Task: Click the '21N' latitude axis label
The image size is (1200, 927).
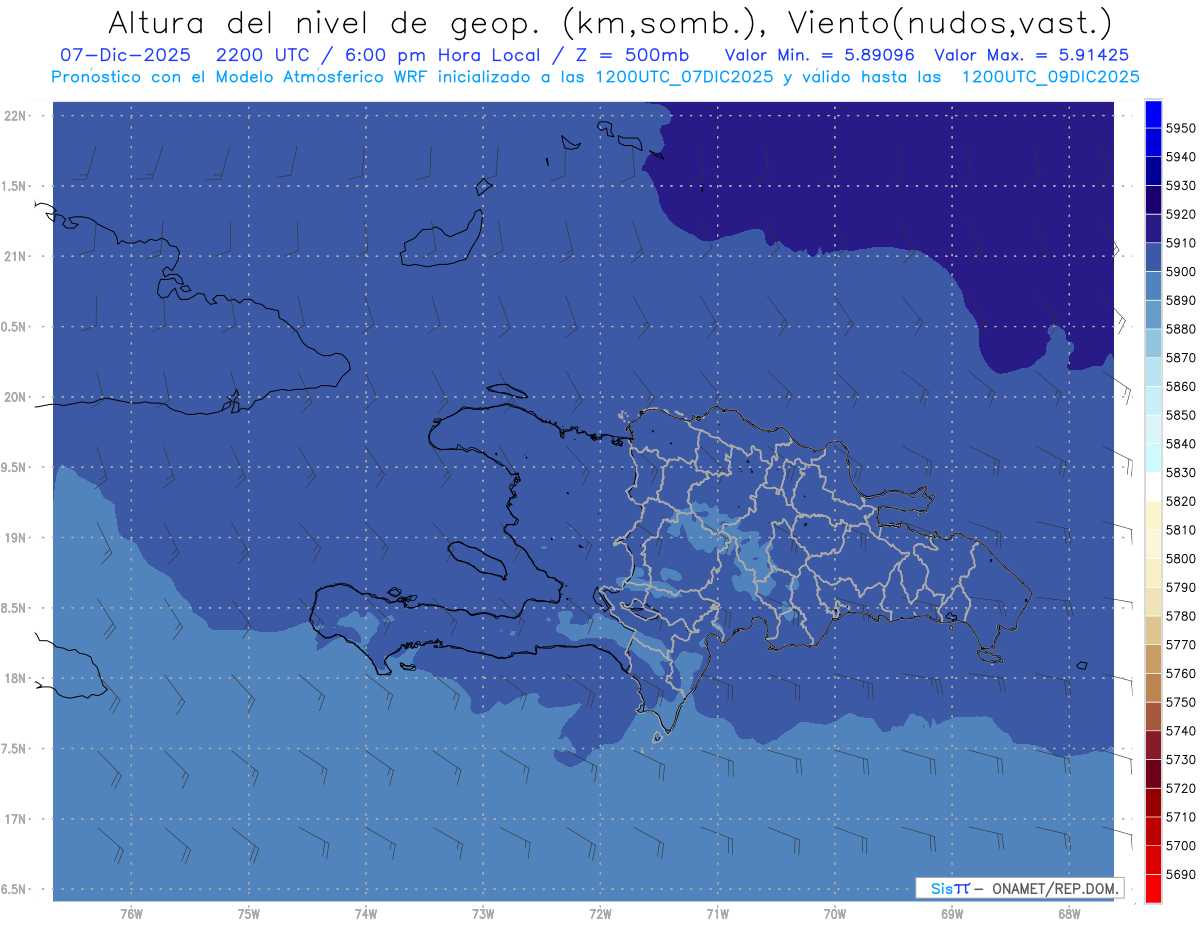Action: click(17, 257)
